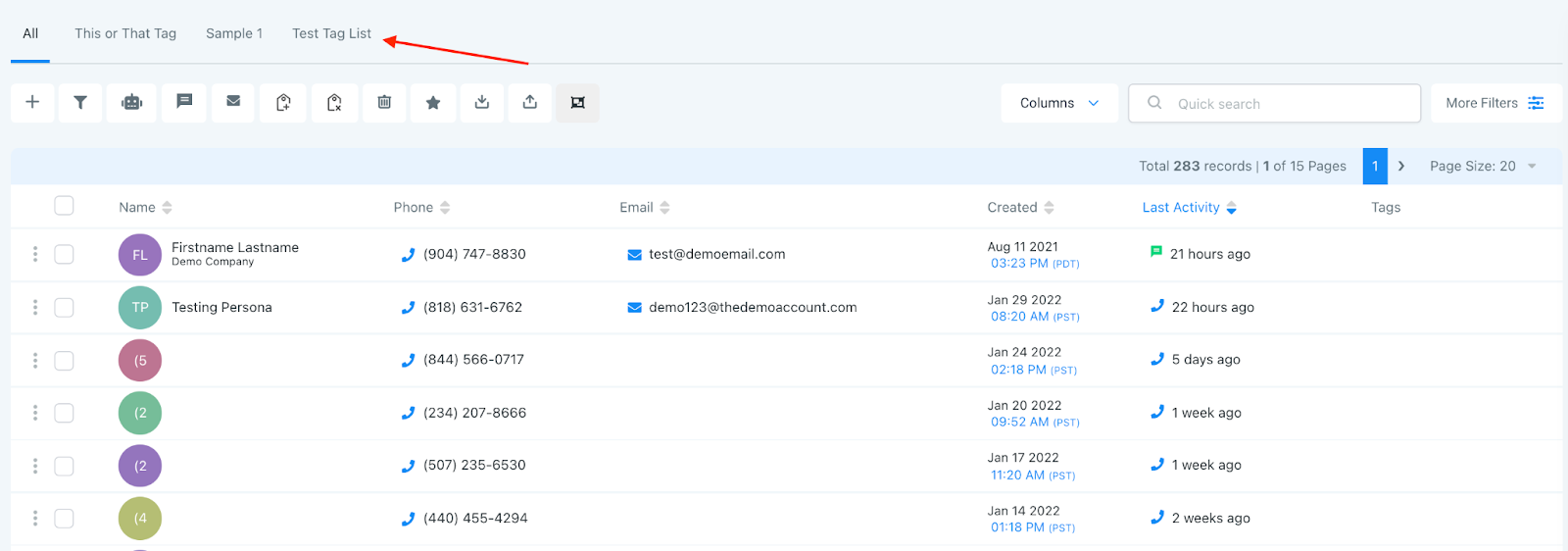Click the robot automation icon
The image size is (1568, 551).
[132, 102]
